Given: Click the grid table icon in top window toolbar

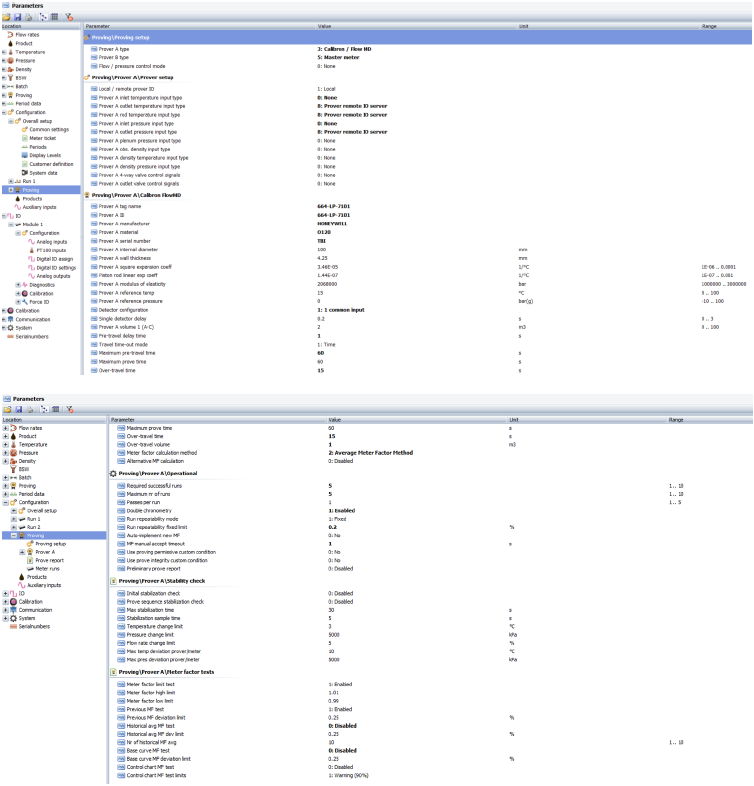Looking at the screenshot, I should [55, 17].
